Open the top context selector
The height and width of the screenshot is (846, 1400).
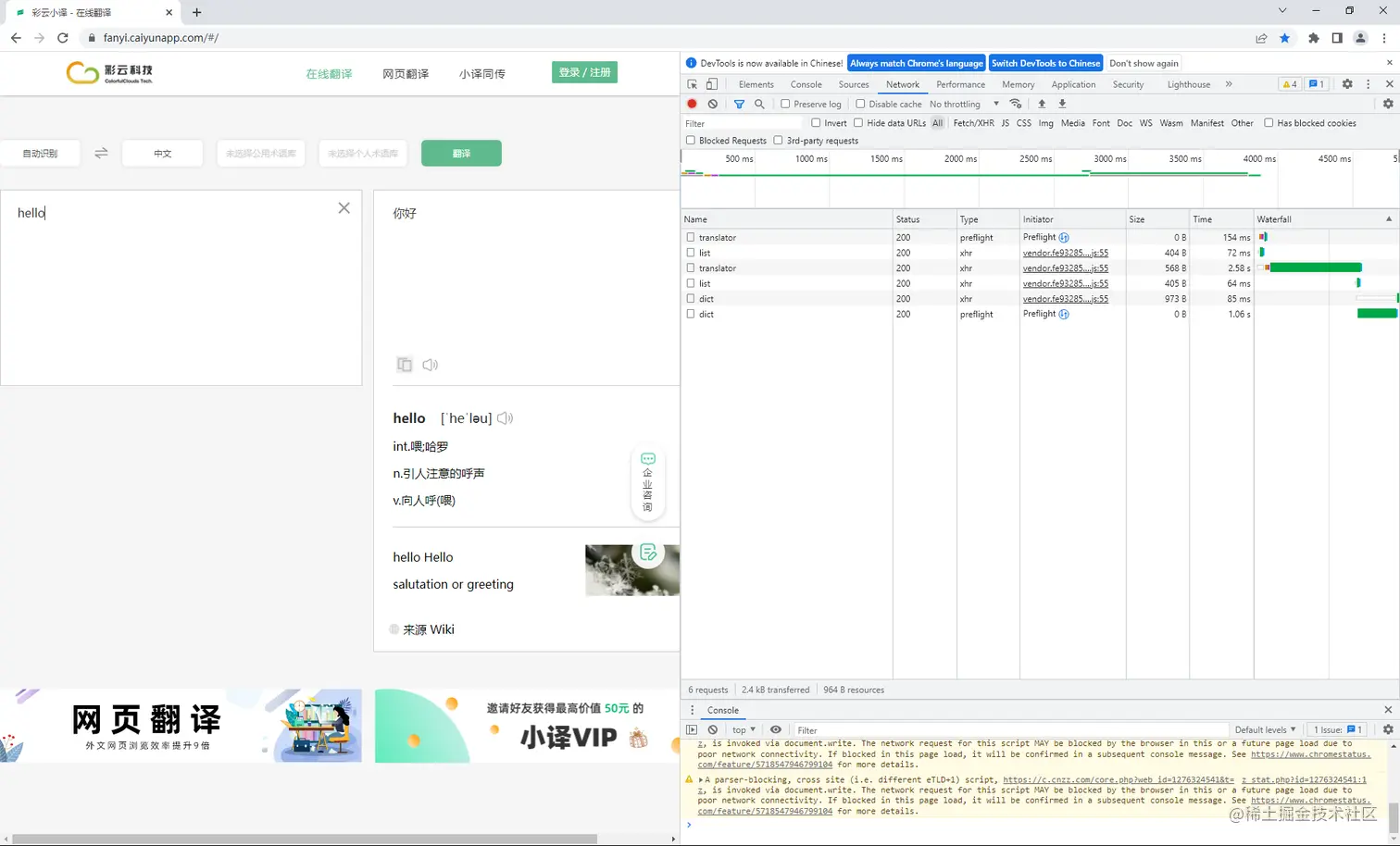[744, 729]
